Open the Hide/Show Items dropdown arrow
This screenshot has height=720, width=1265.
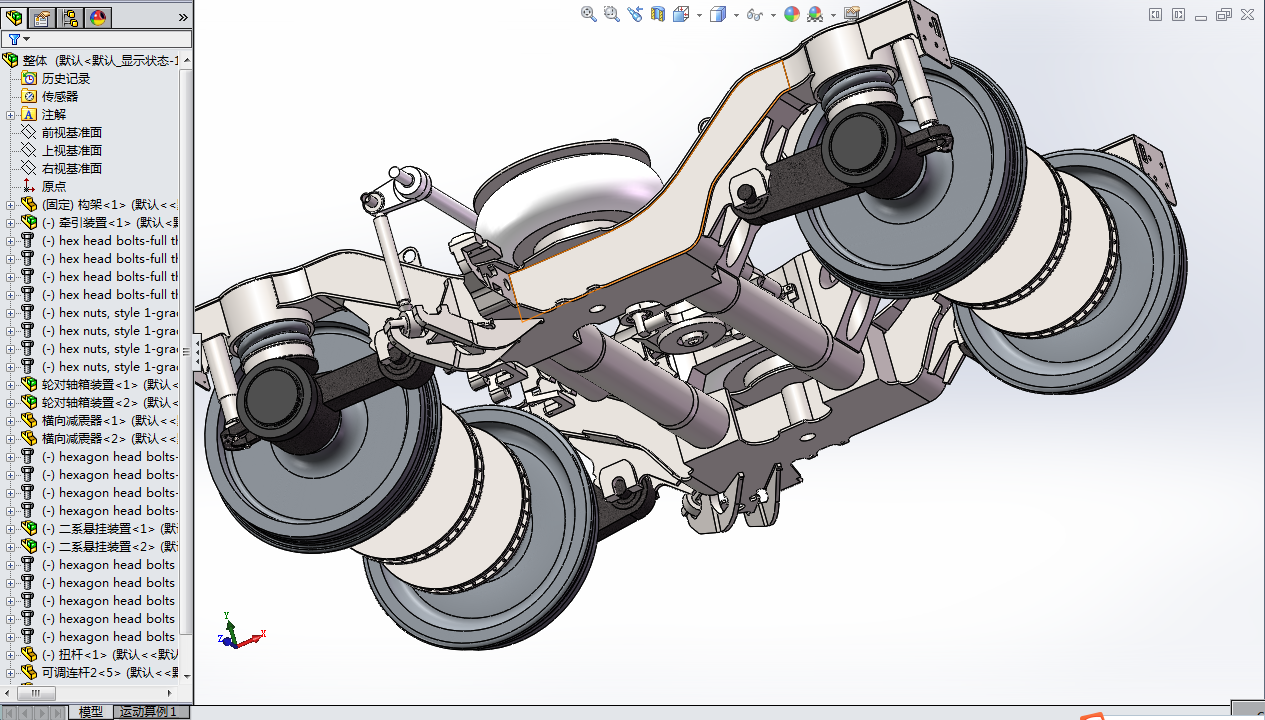(x=773, y=15)
